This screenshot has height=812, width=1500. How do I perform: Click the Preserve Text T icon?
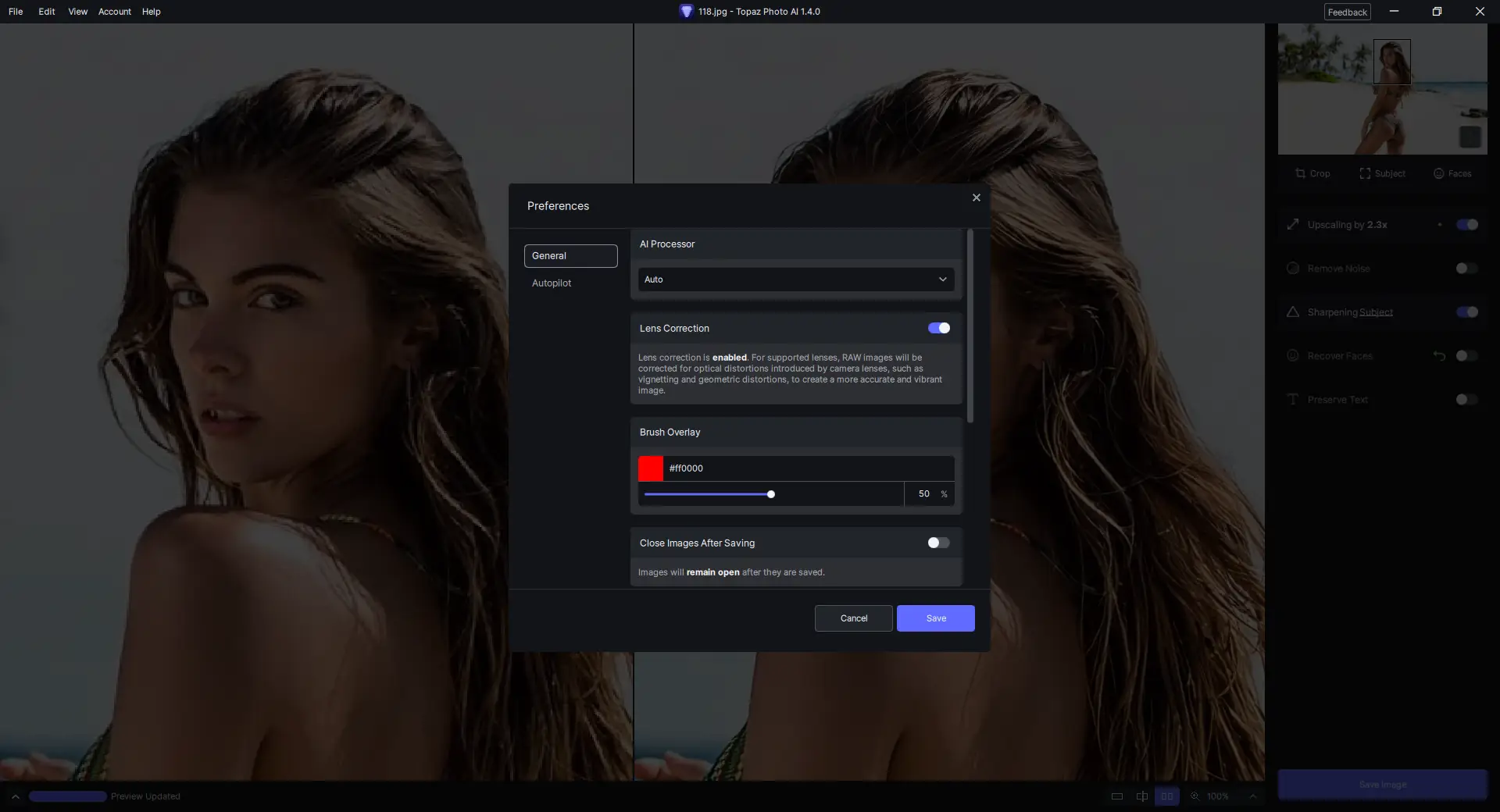click(1293, 400)
